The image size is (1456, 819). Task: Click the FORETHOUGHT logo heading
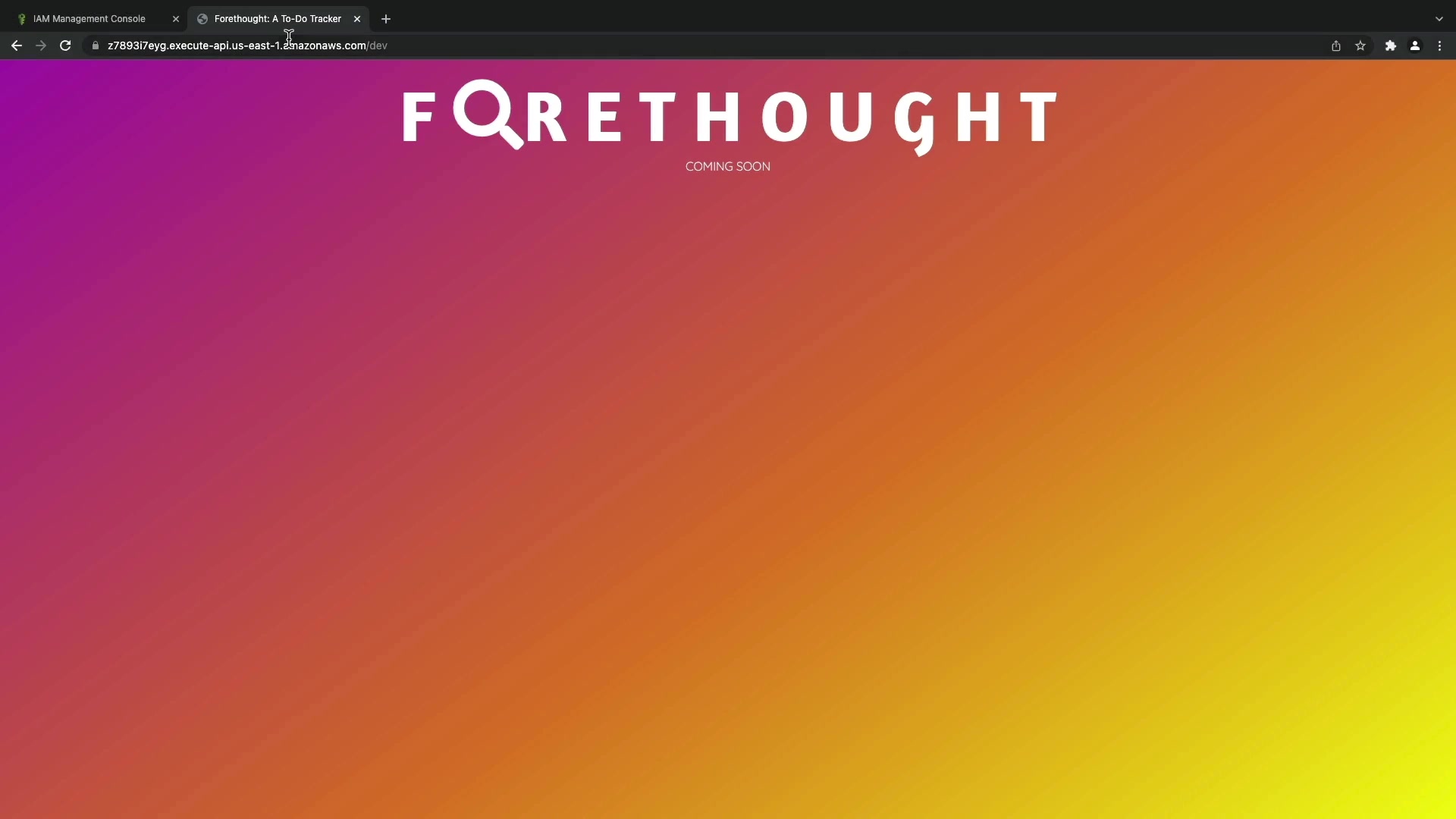(x=728, y=118)
